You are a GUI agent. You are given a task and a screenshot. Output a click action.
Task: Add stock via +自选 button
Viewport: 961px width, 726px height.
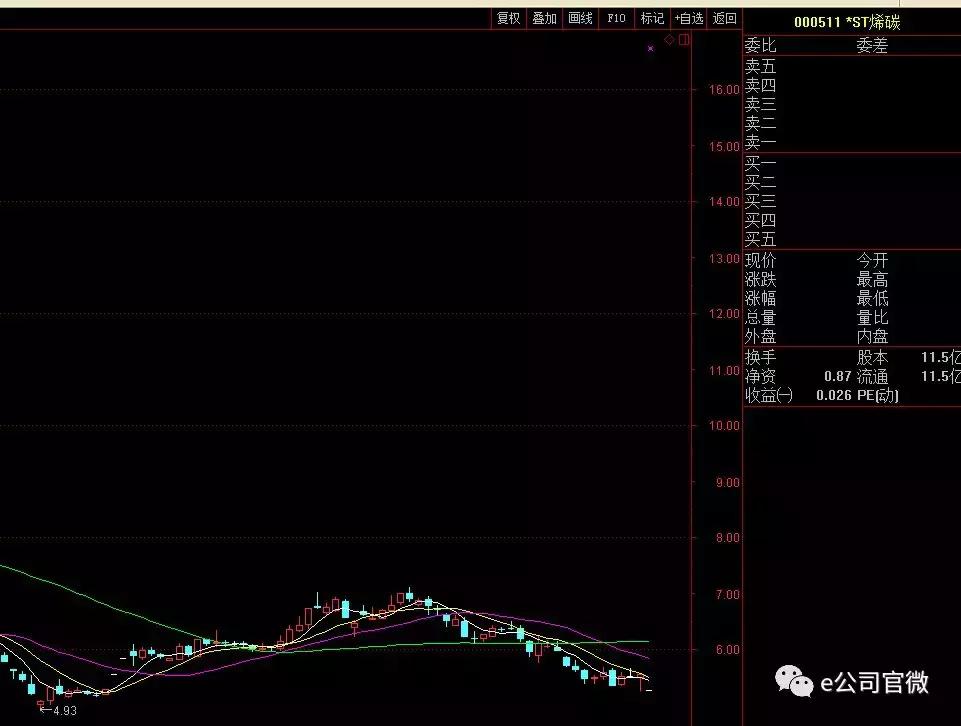pos(688,18)
